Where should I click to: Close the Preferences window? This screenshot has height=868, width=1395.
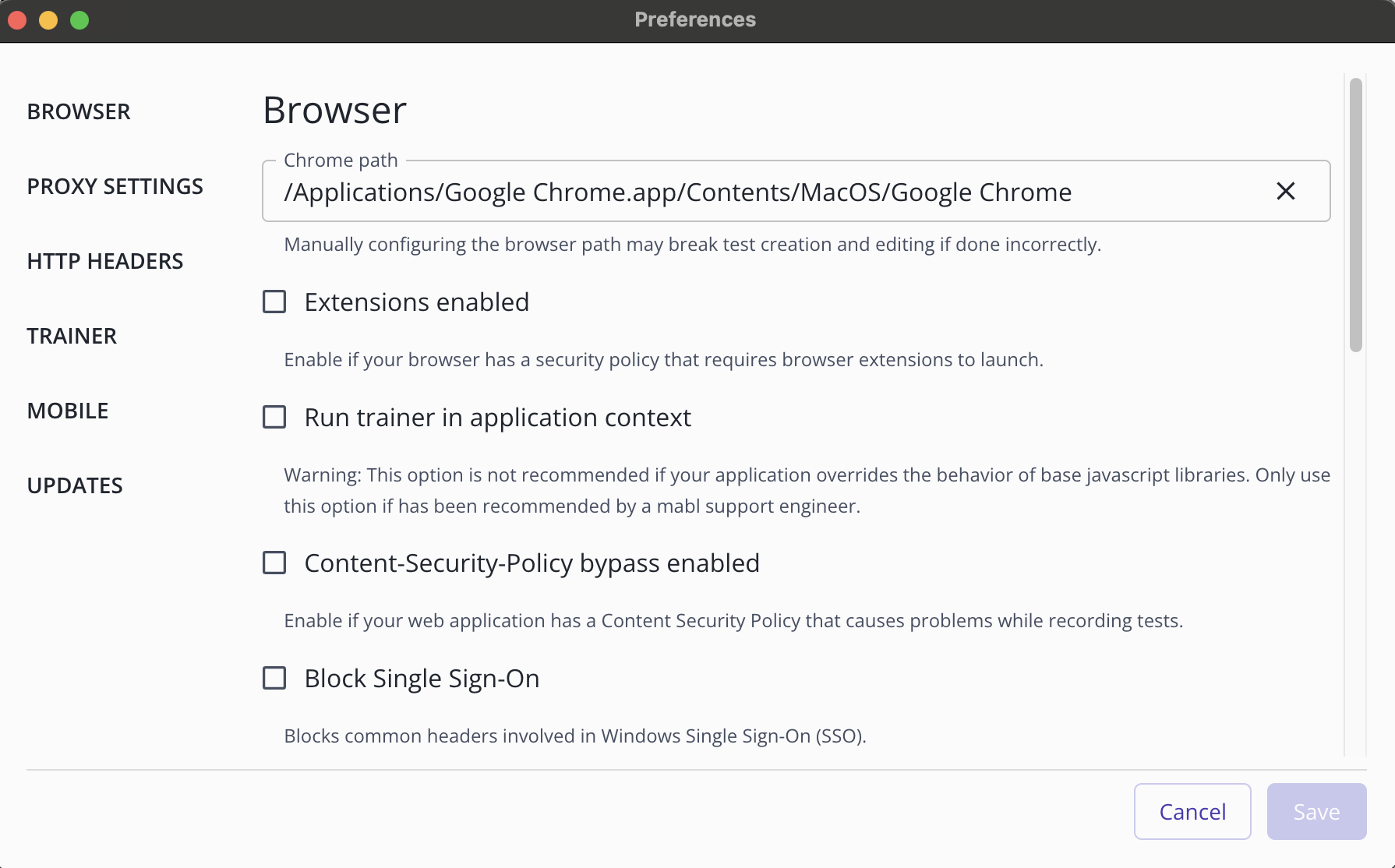pos(17,19)
